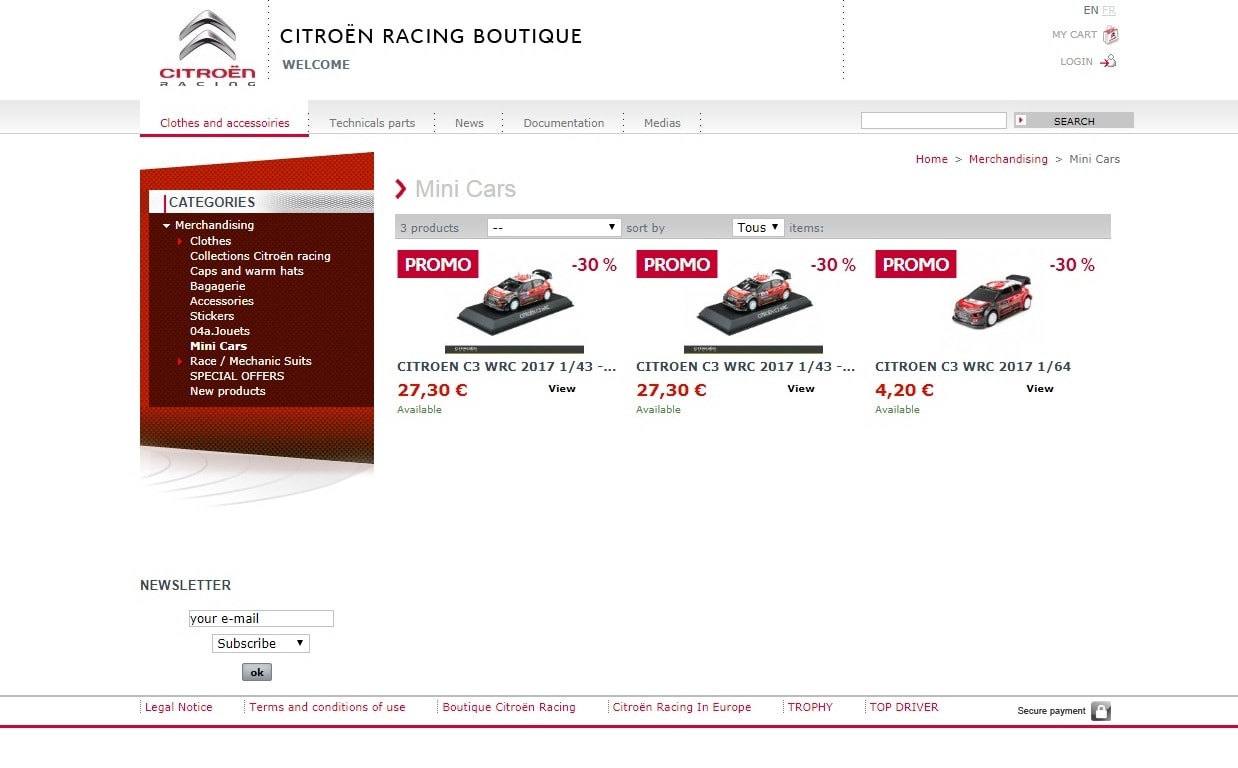The image size is (1238, 768).
Task: Go to Home breadcrumb
Action: (x=931, y=159)
